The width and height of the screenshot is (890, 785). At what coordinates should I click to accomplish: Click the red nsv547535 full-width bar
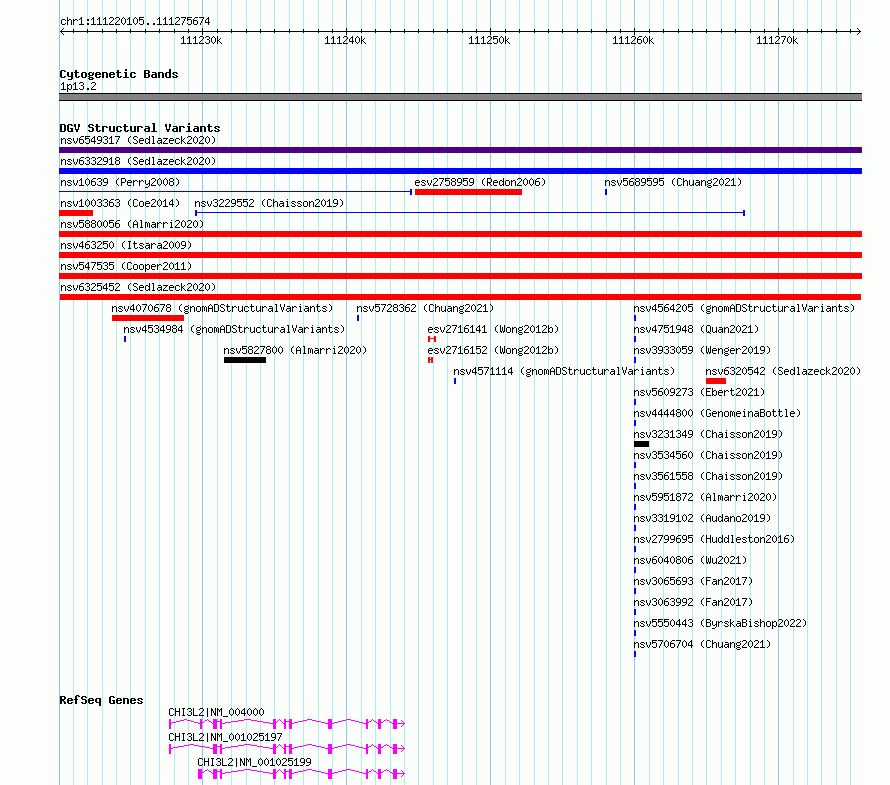(460, 276)
